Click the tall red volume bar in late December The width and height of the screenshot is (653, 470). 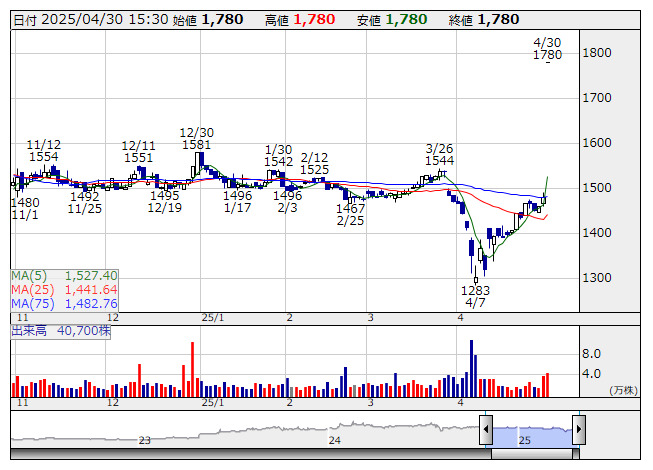(192, 370)
